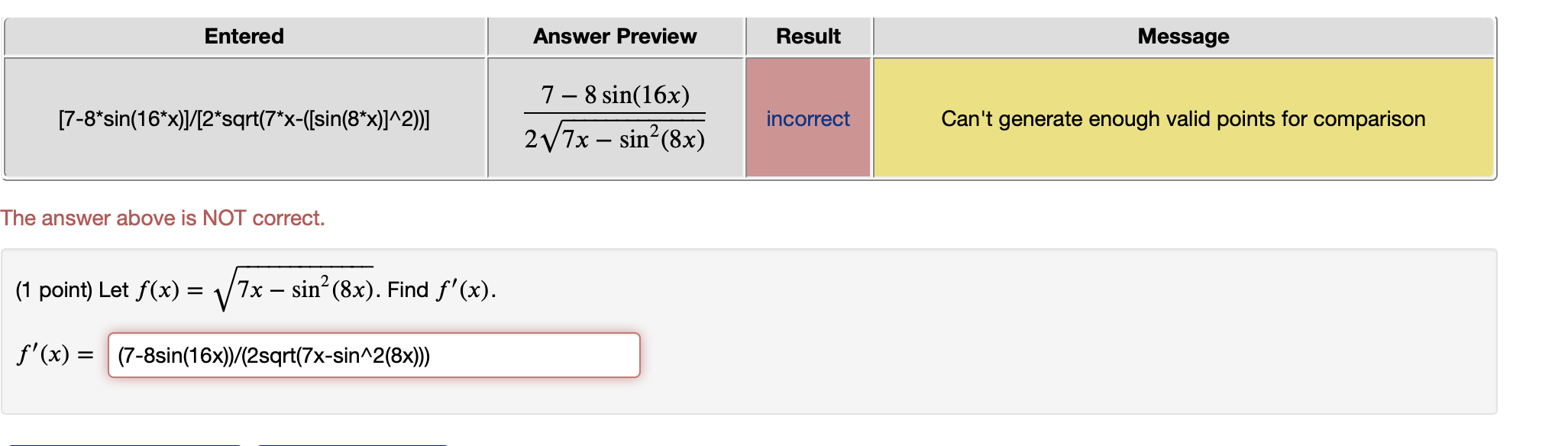
Task: Click the rendered answer preview fraction
Action: 614,116
